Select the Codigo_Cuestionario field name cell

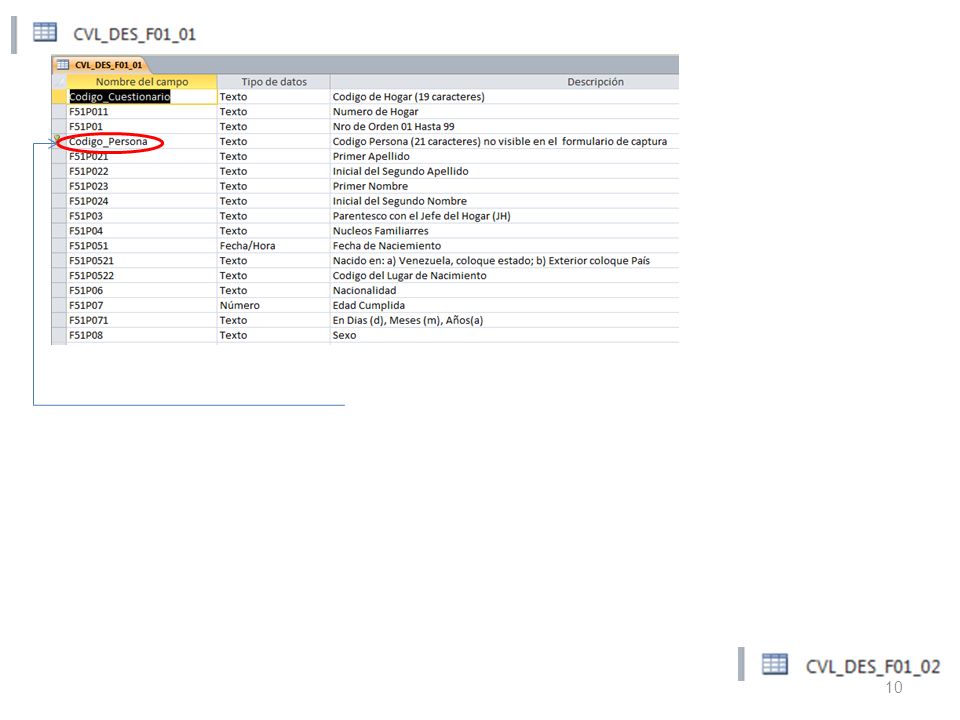142,97
